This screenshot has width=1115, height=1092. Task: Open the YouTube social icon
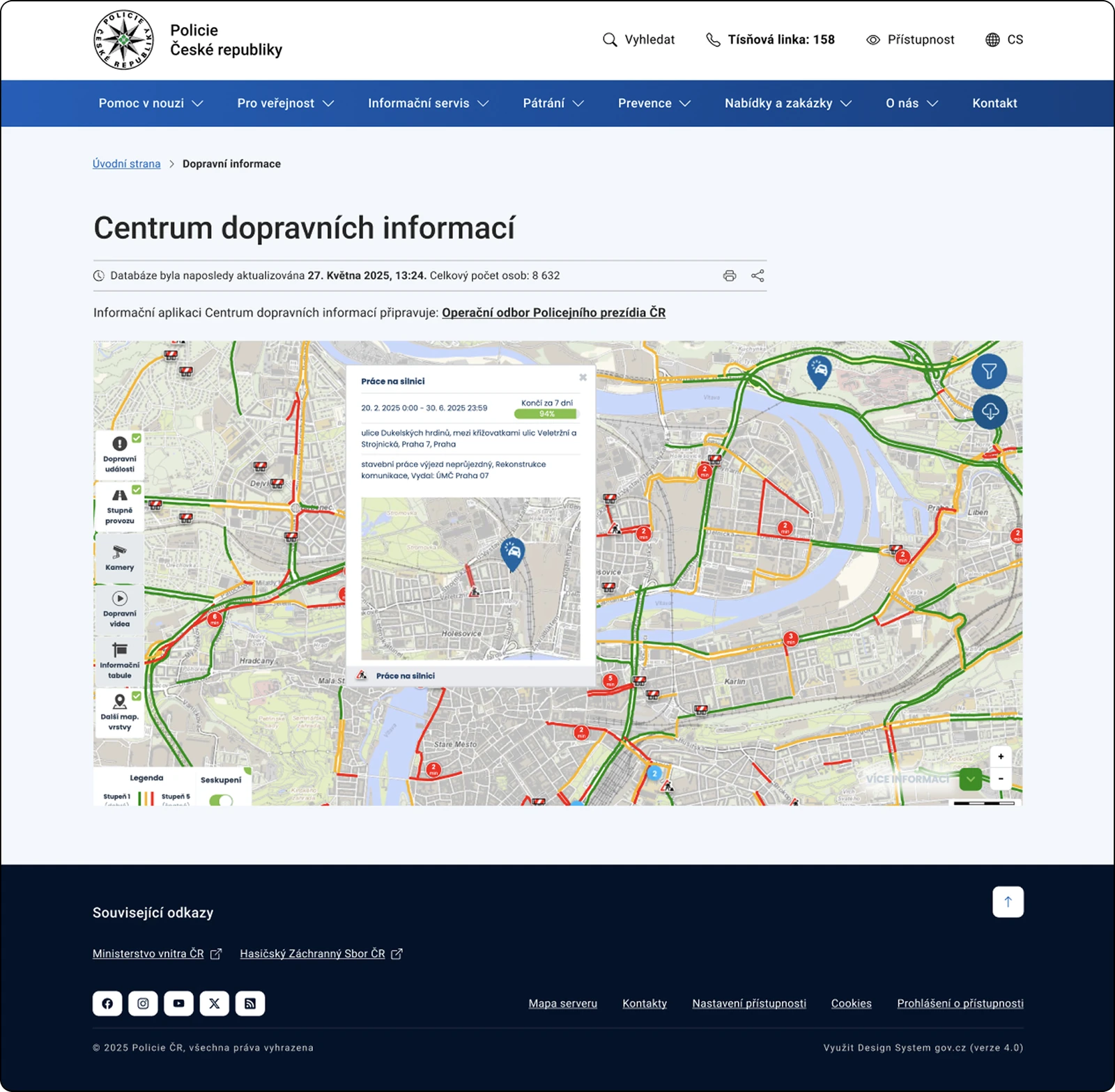pyautogui.click(x=178, y=1003)
